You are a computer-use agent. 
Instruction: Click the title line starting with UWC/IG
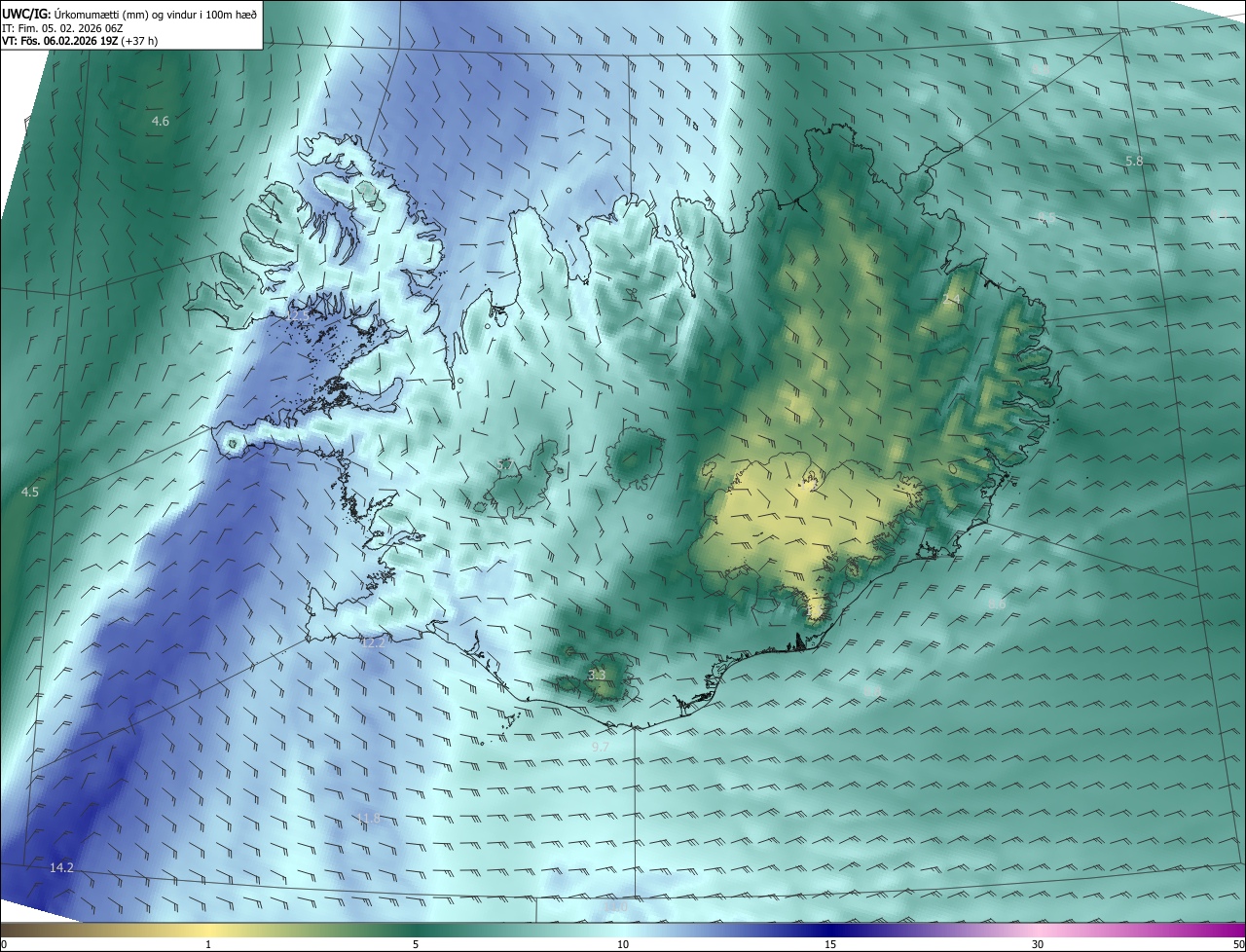click(x=129, y=13)
